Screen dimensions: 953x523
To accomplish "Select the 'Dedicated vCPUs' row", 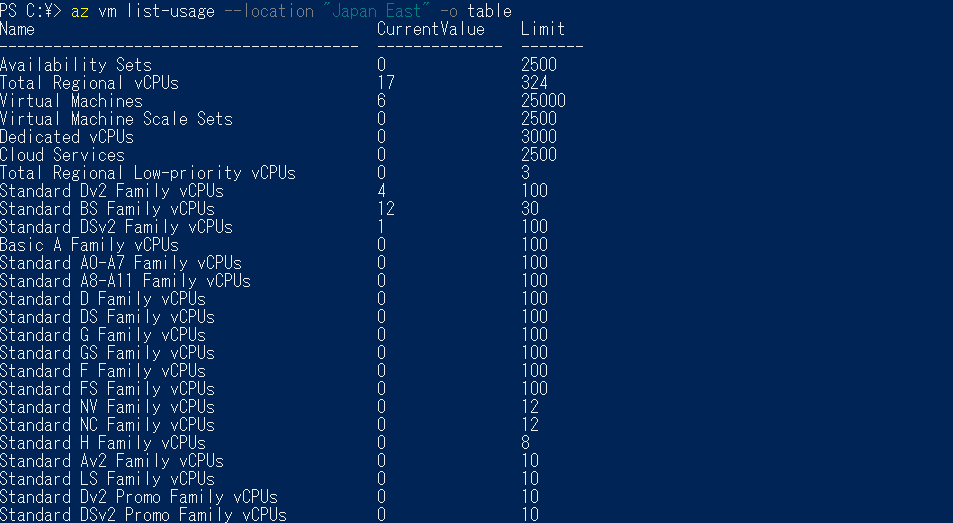I will point(67,137).
